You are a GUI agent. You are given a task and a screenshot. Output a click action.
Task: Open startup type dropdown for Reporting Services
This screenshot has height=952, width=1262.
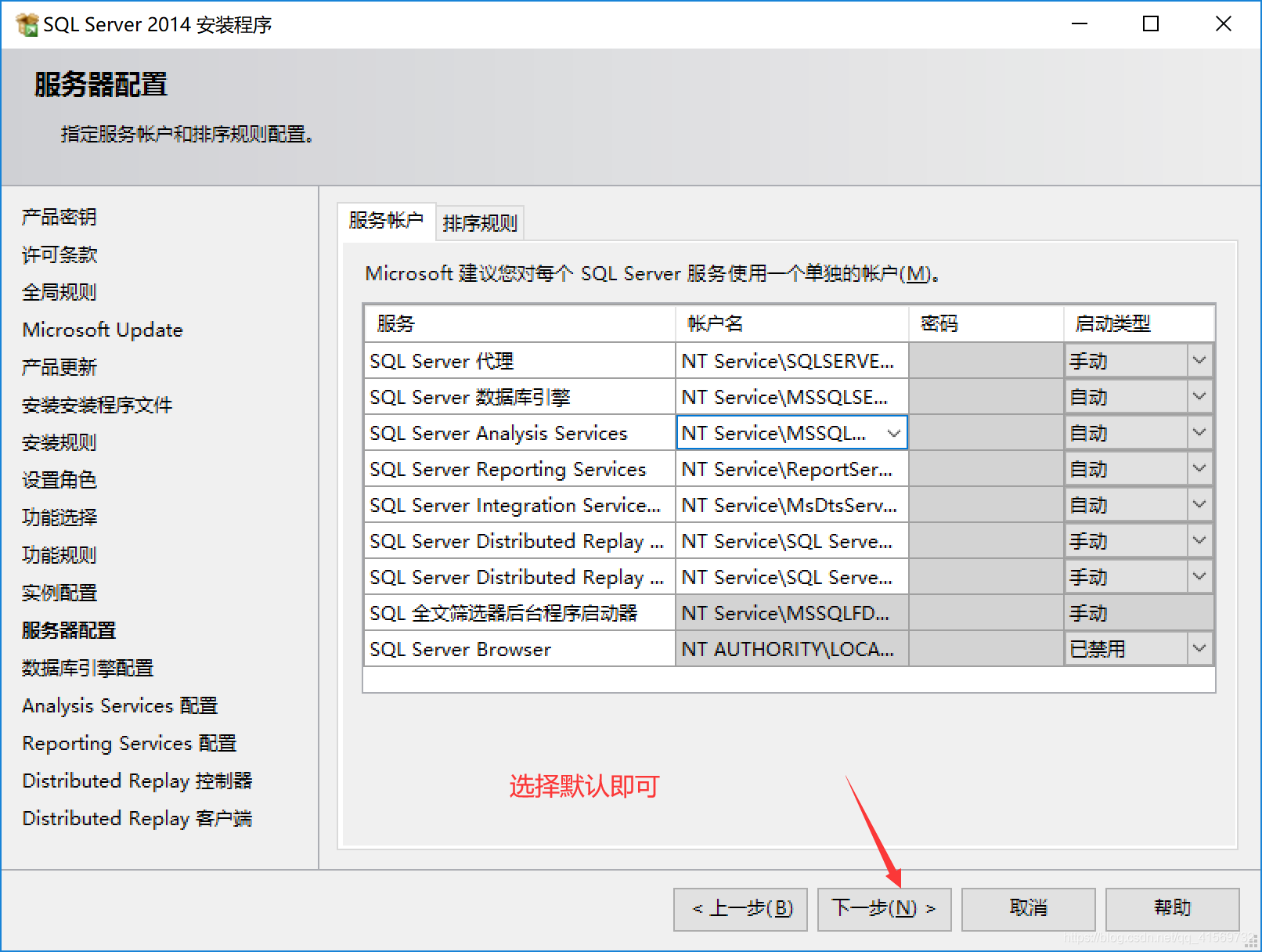pos(1199,469)
